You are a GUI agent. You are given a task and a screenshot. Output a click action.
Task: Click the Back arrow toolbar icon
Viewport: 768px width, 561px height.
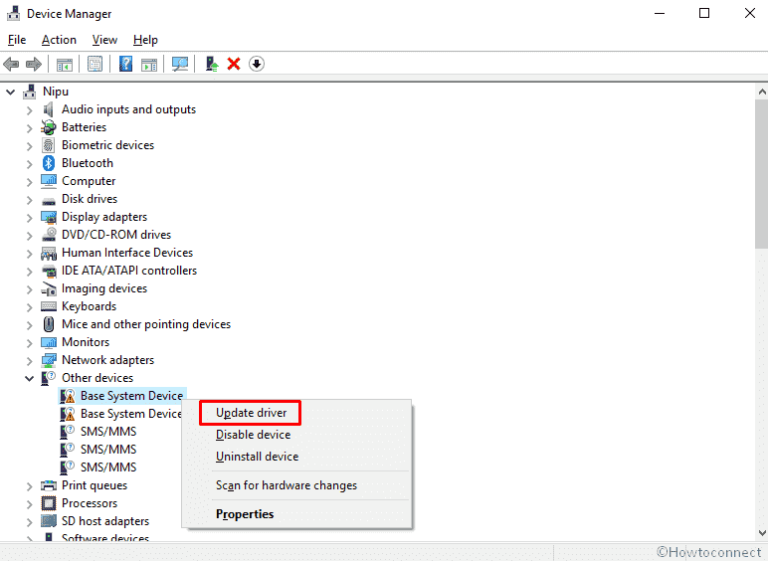11,64
